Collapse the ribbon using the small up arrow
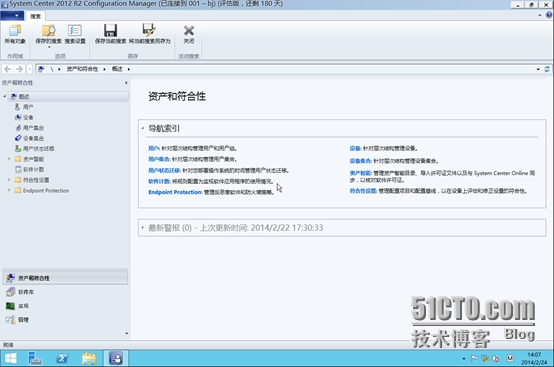Viewport: 554px width, 367px height. click(540, 15)
